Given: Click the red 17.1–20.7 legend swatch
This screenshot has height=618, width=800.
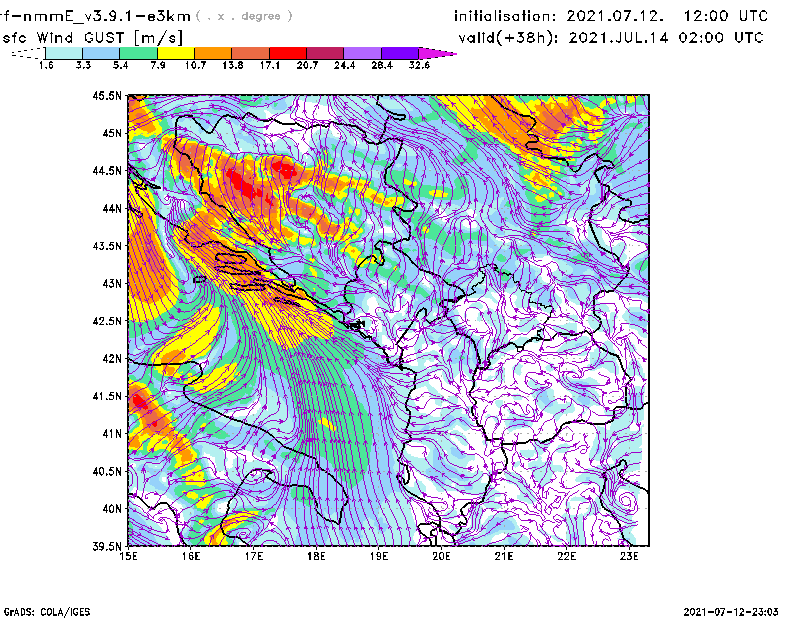Looking at the screenshot, I should coord(288,53).
